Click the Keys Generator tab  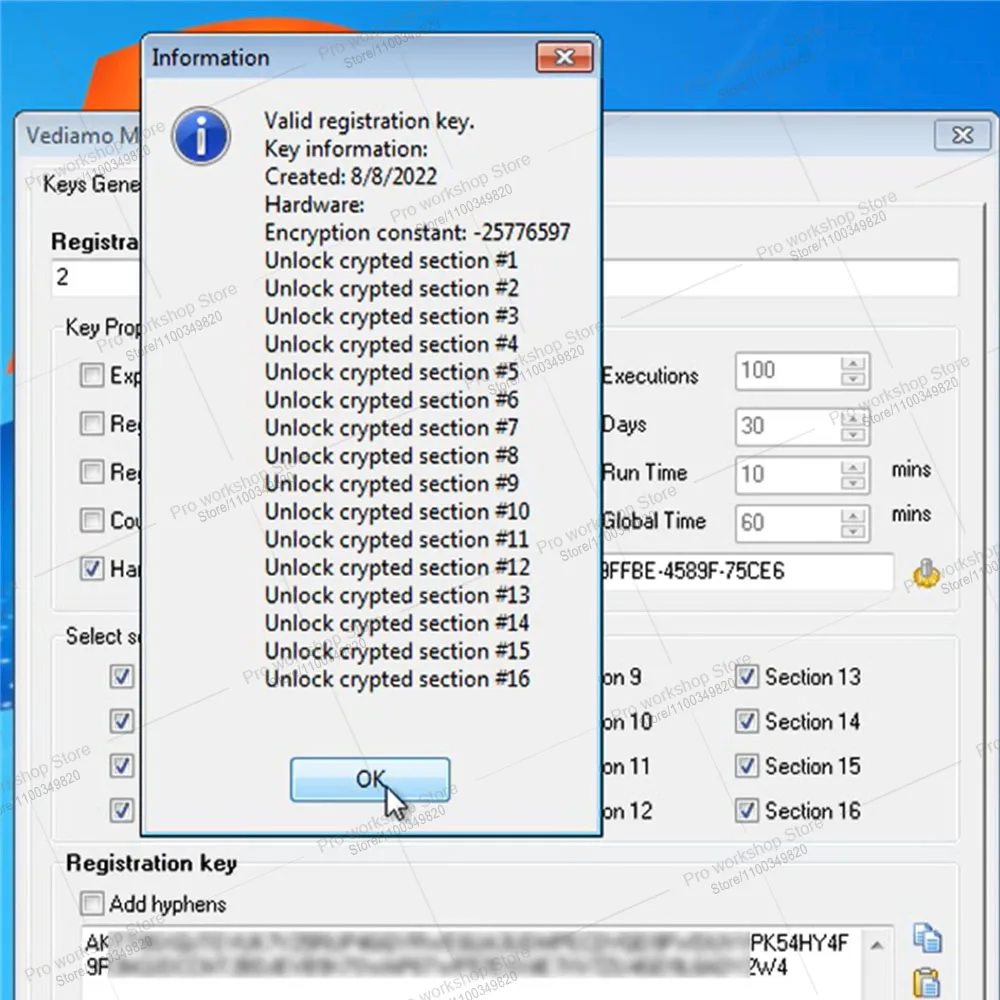(91, 184)
